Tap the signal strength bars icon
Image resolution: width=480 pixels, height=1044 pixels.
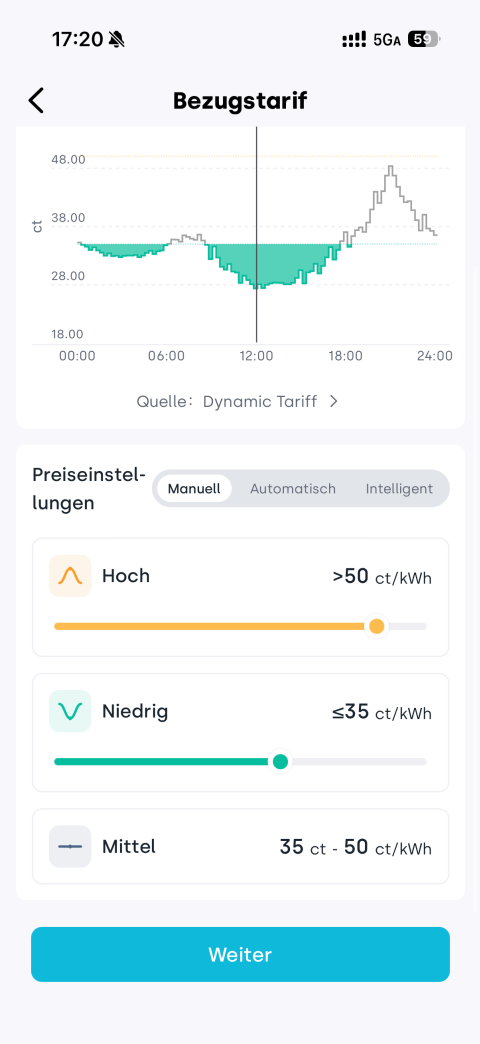click(x=354, y=40)
